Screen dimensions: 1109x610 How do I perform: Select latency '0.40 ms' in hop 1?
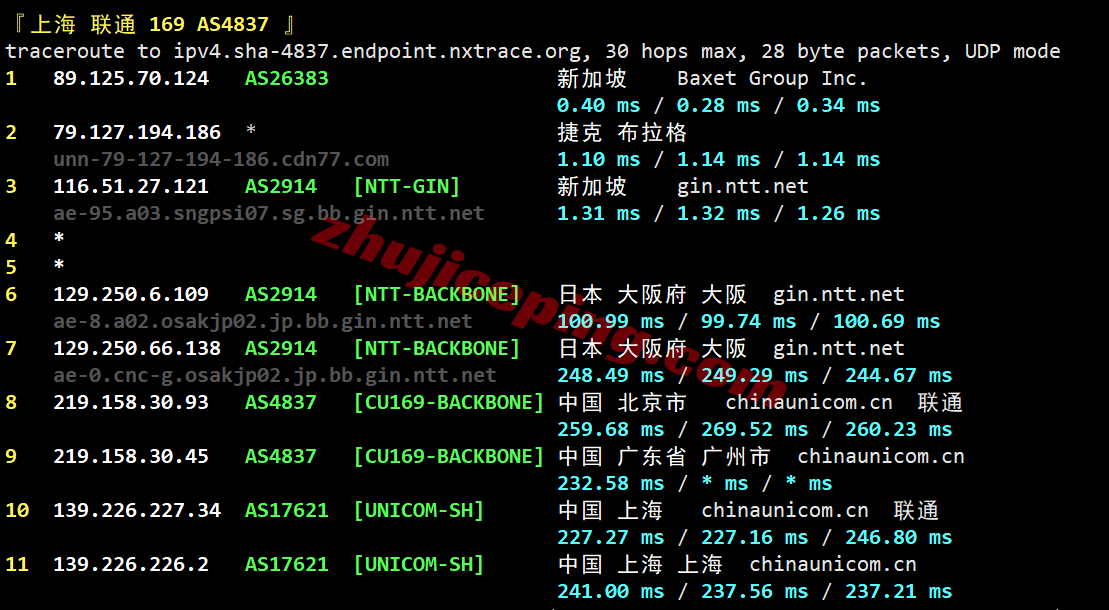point(598,105)
